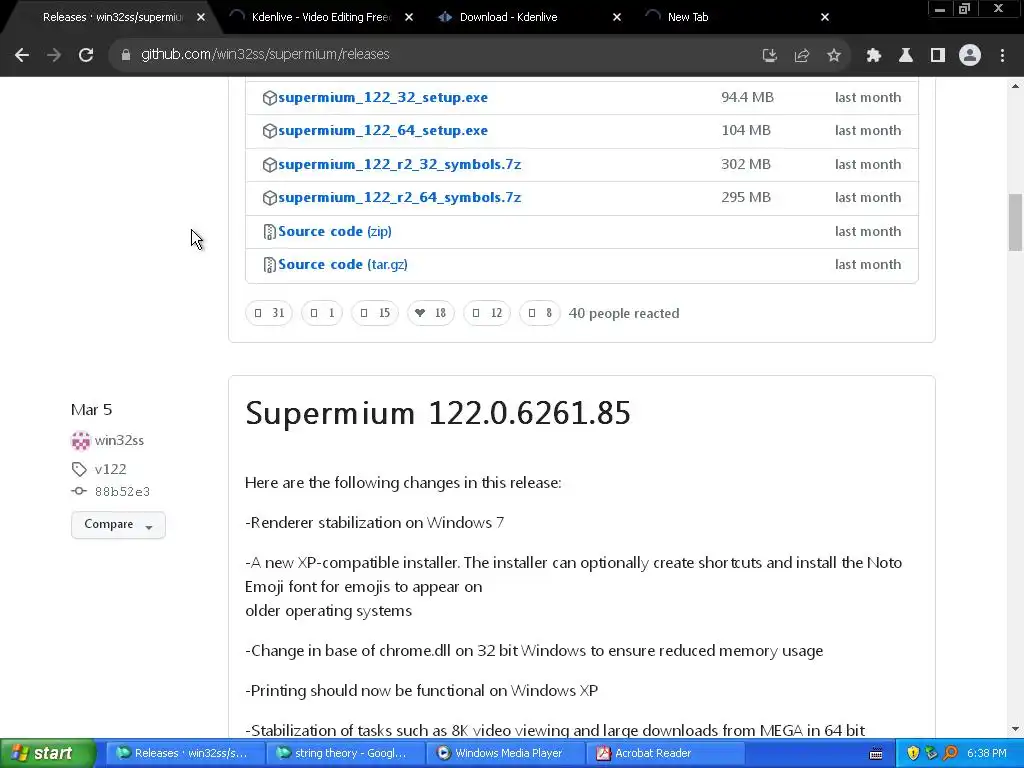The height and width of the screenshot is (768, 1024).
Task: Close the Kdenlive Video Editing tab
Action: tap(409, 18)
